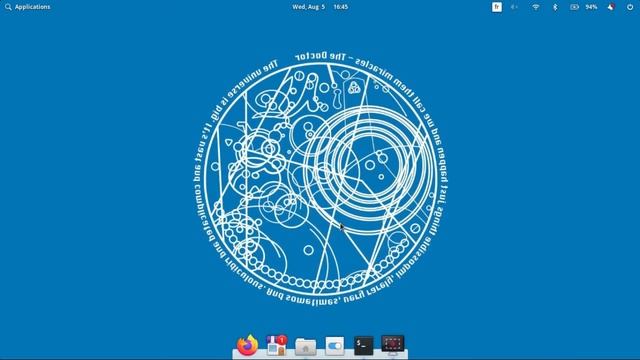Launch Firefox from the dock
640x360 pixels.
[247, 345]
